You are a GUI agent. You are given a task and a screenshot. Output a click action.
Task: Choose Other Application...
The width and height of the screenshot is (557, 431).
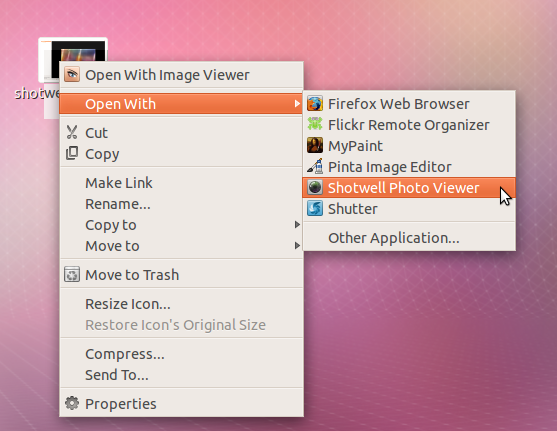[409, 238]
